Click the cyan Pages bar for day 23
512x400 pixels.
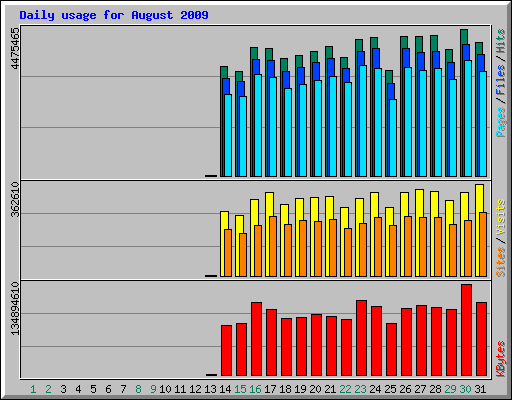[x=363, y=121]
